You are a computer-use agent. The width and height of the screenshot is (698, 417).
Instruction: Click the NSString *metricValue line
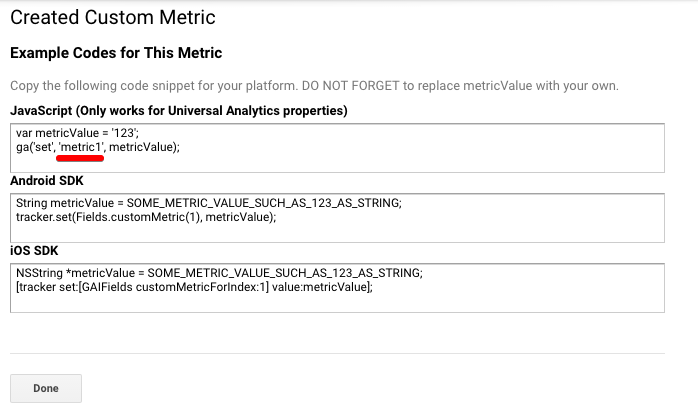(x=219, y=273)
